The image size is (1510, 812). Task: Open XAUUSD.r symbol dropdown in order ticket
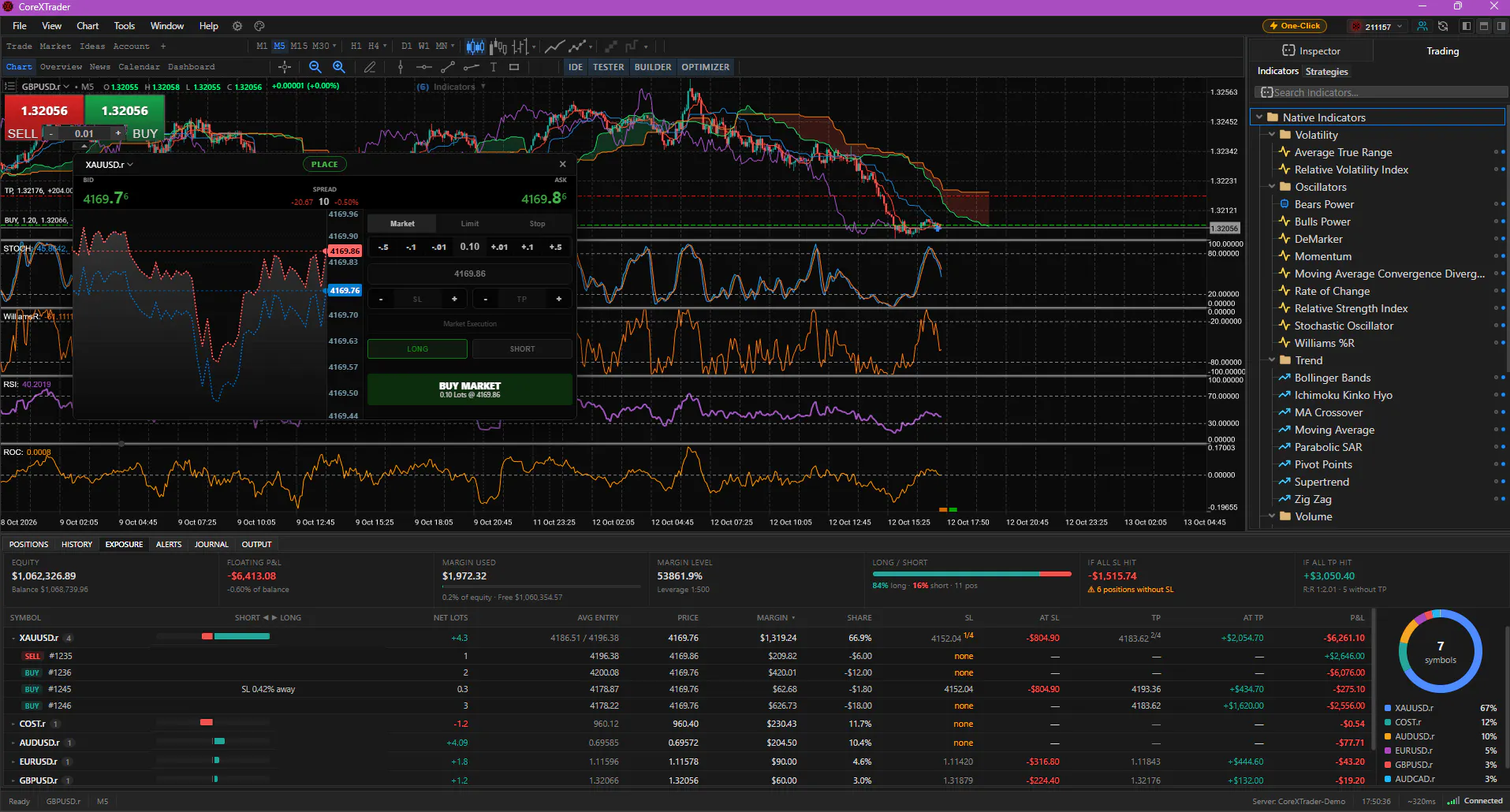[x=109, y=165]
